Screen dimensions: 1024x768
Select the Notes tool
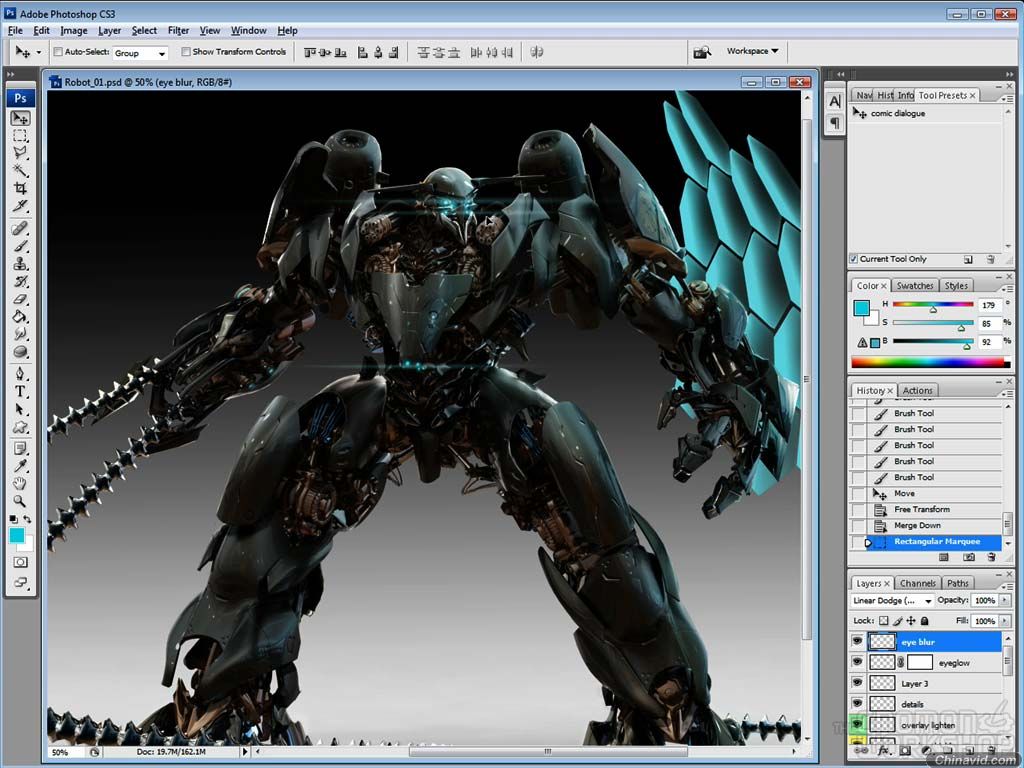pyautogui.click(x=20, y=449)
